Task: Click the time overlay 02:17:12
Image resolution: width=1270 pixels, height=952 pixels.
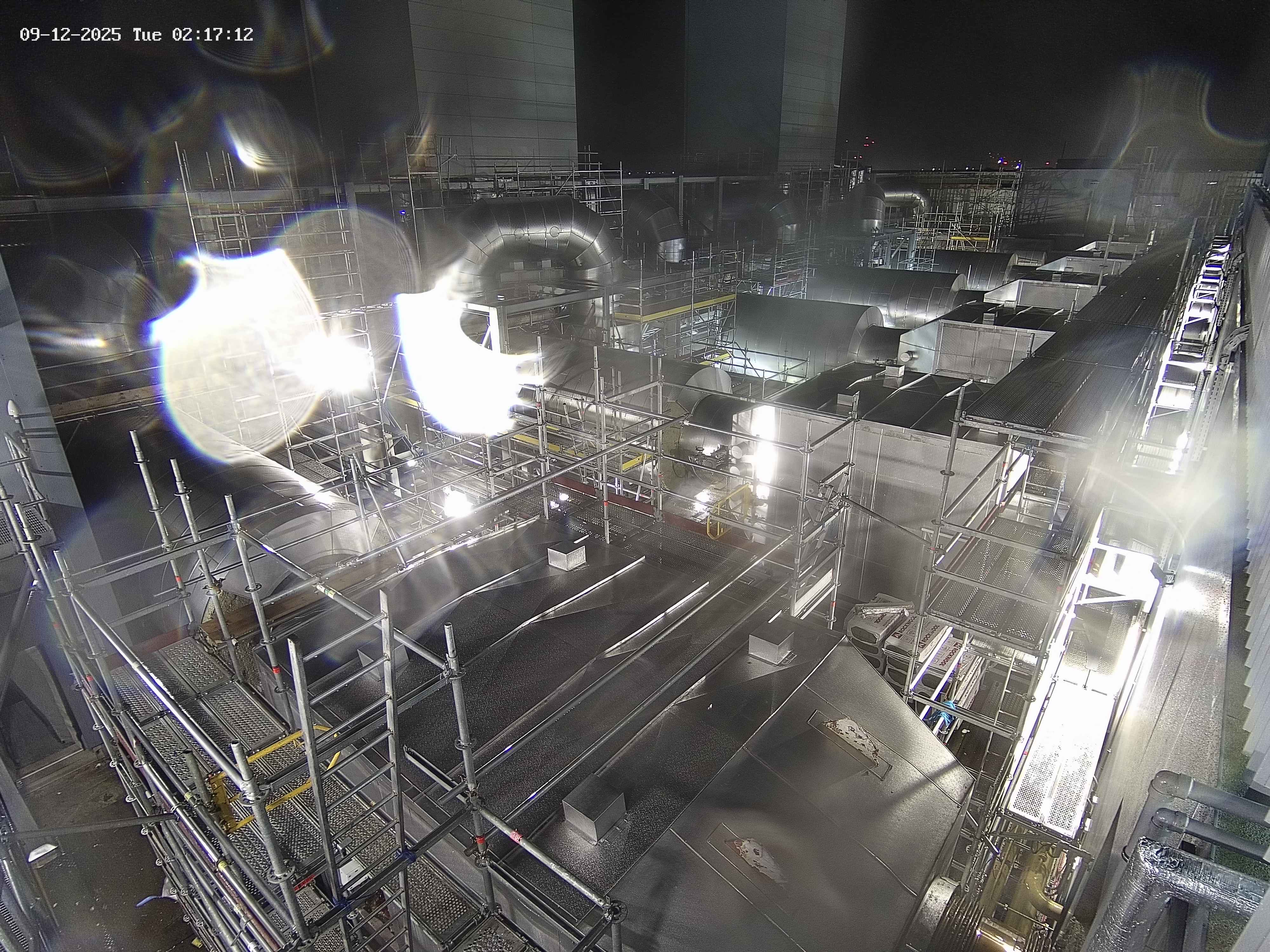Action: point(212,34)
